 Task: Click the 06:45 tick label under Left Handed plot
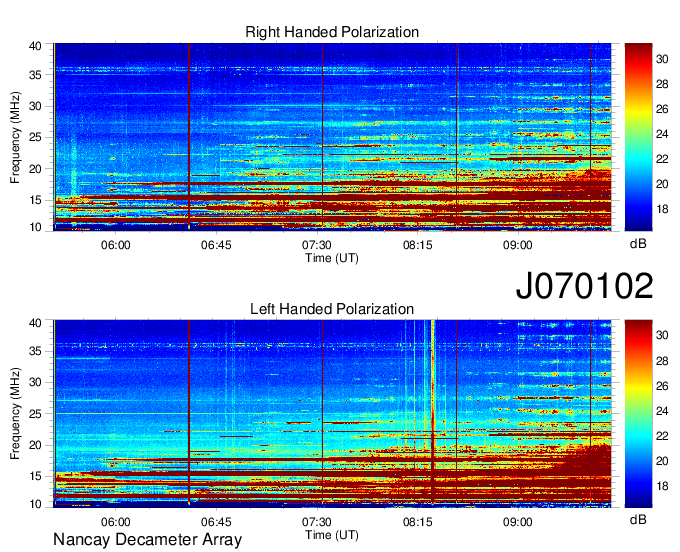pos(216,522)
